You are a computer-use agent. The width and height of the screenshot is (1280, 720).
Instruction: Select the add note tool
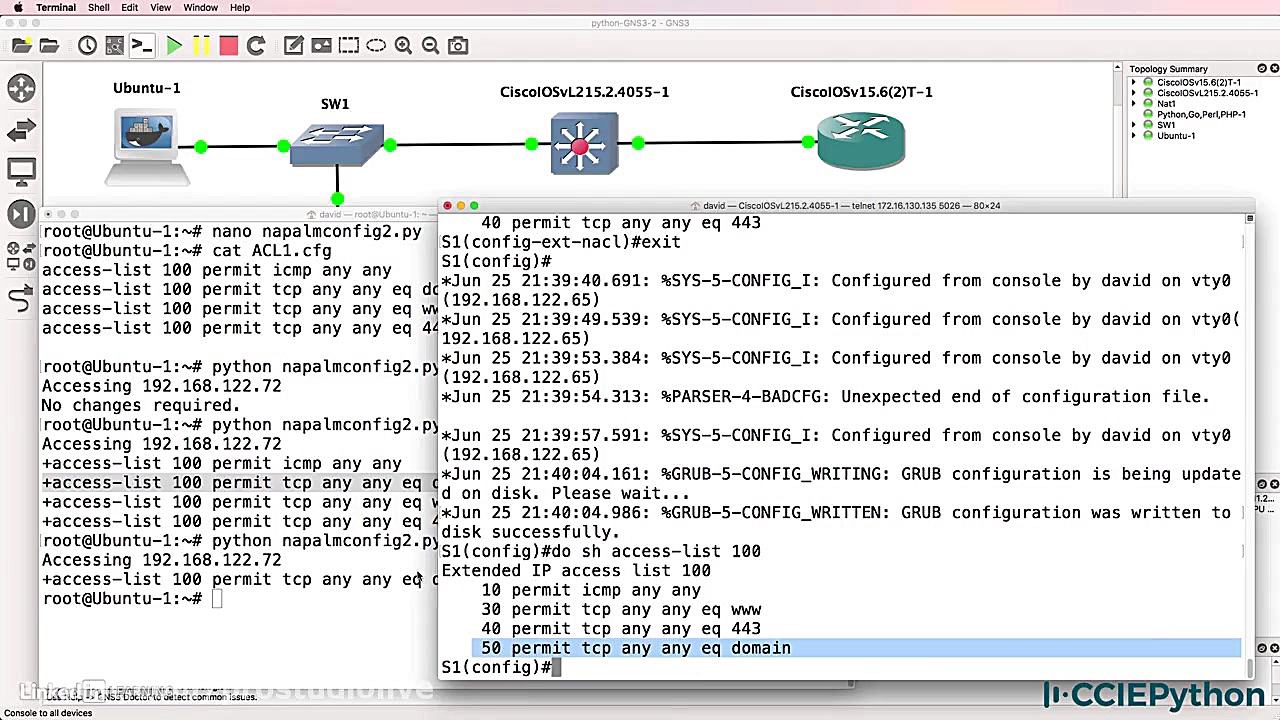[294, 45]
